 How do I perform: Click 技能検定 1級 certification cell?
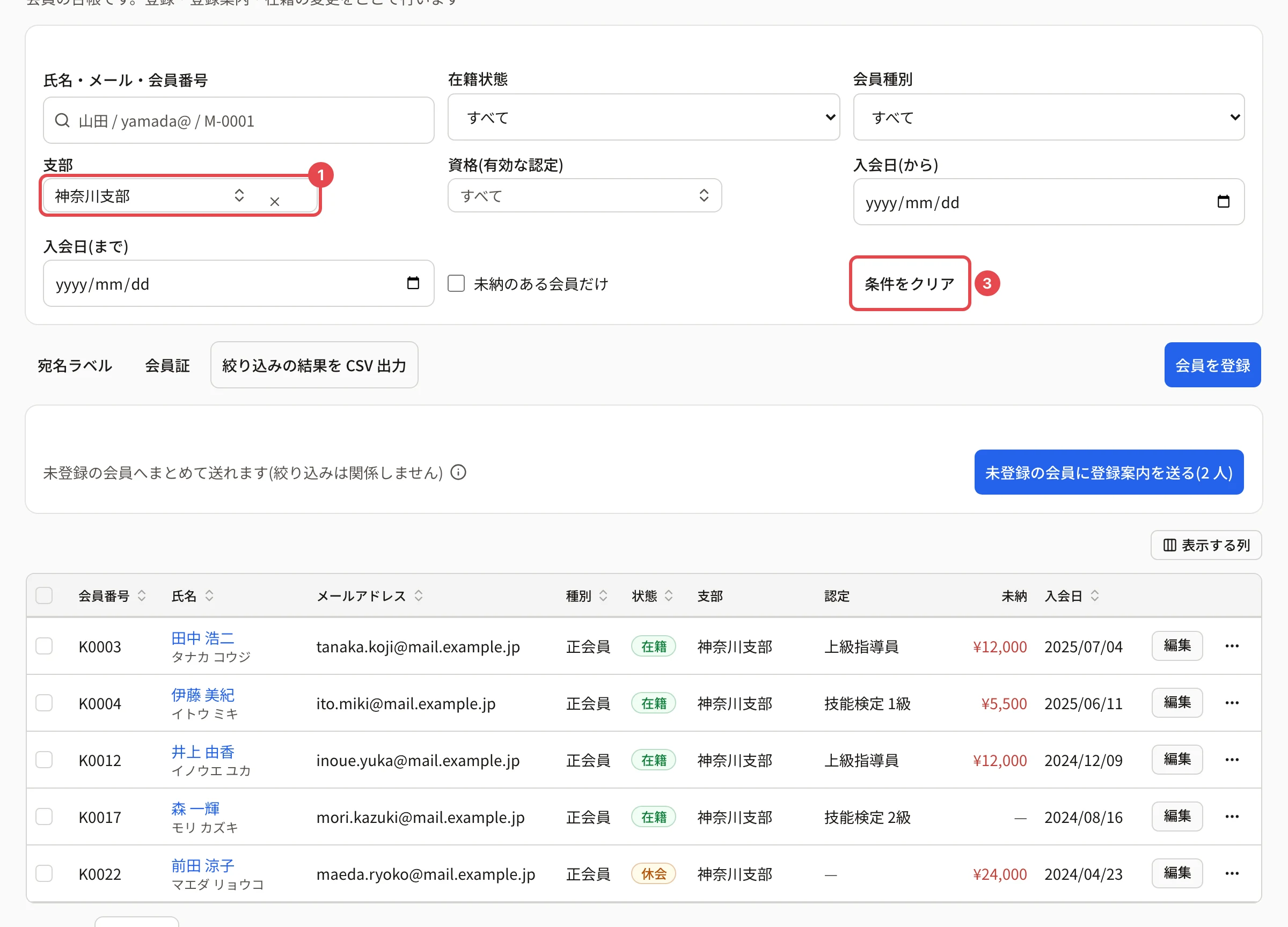tap(867, 703)
